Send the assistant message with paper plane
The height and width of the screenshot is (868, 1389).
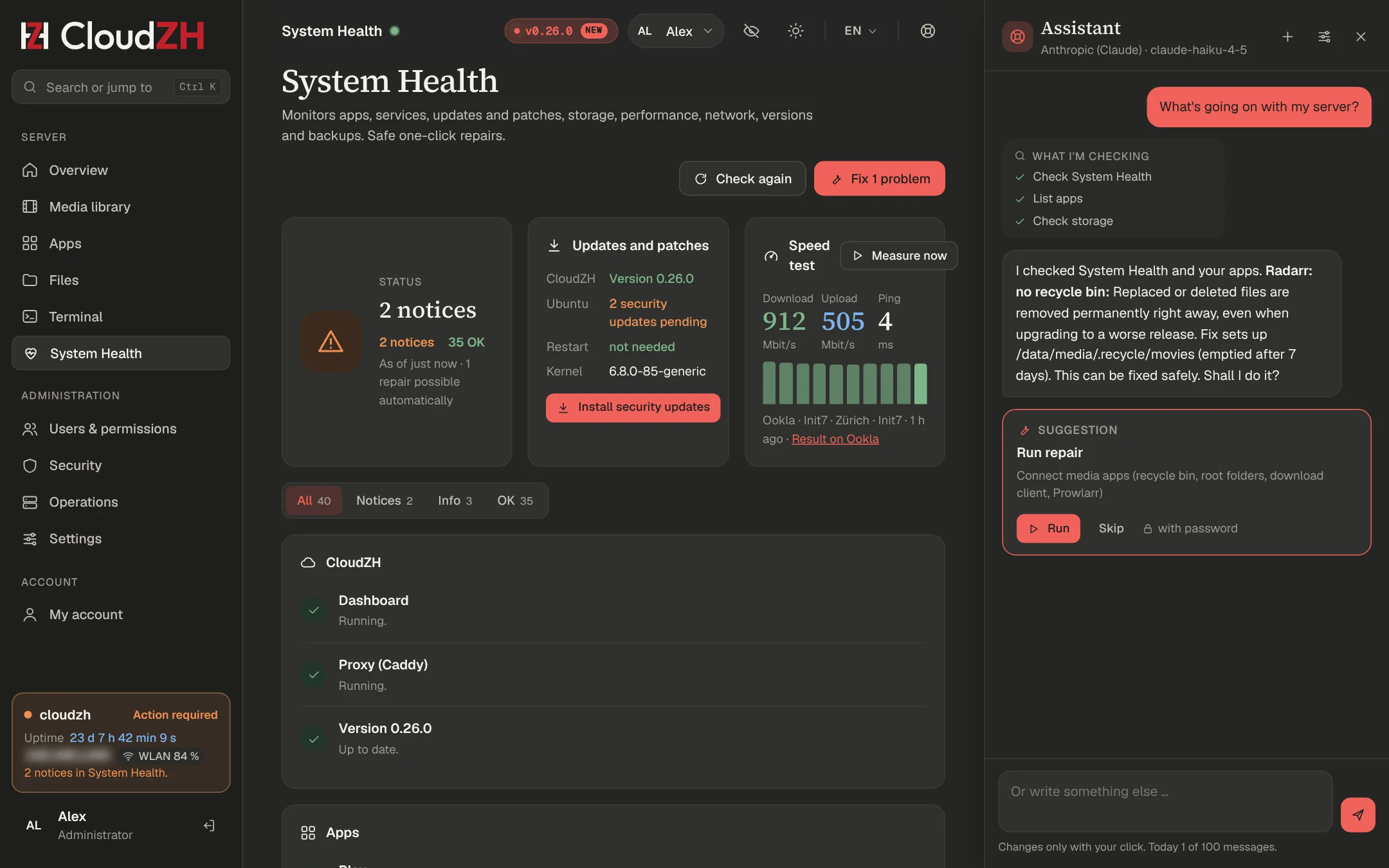click(1357, 815)
